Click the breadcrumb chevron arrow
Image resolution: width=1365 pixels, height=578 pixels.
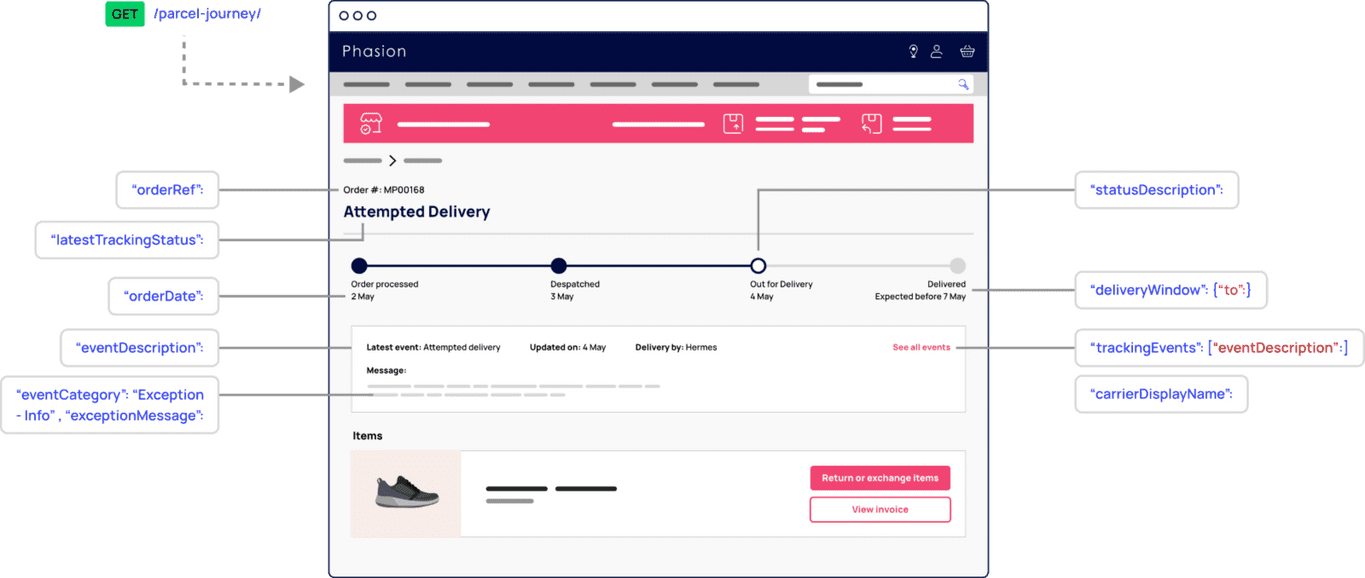[x=393, y=161]
